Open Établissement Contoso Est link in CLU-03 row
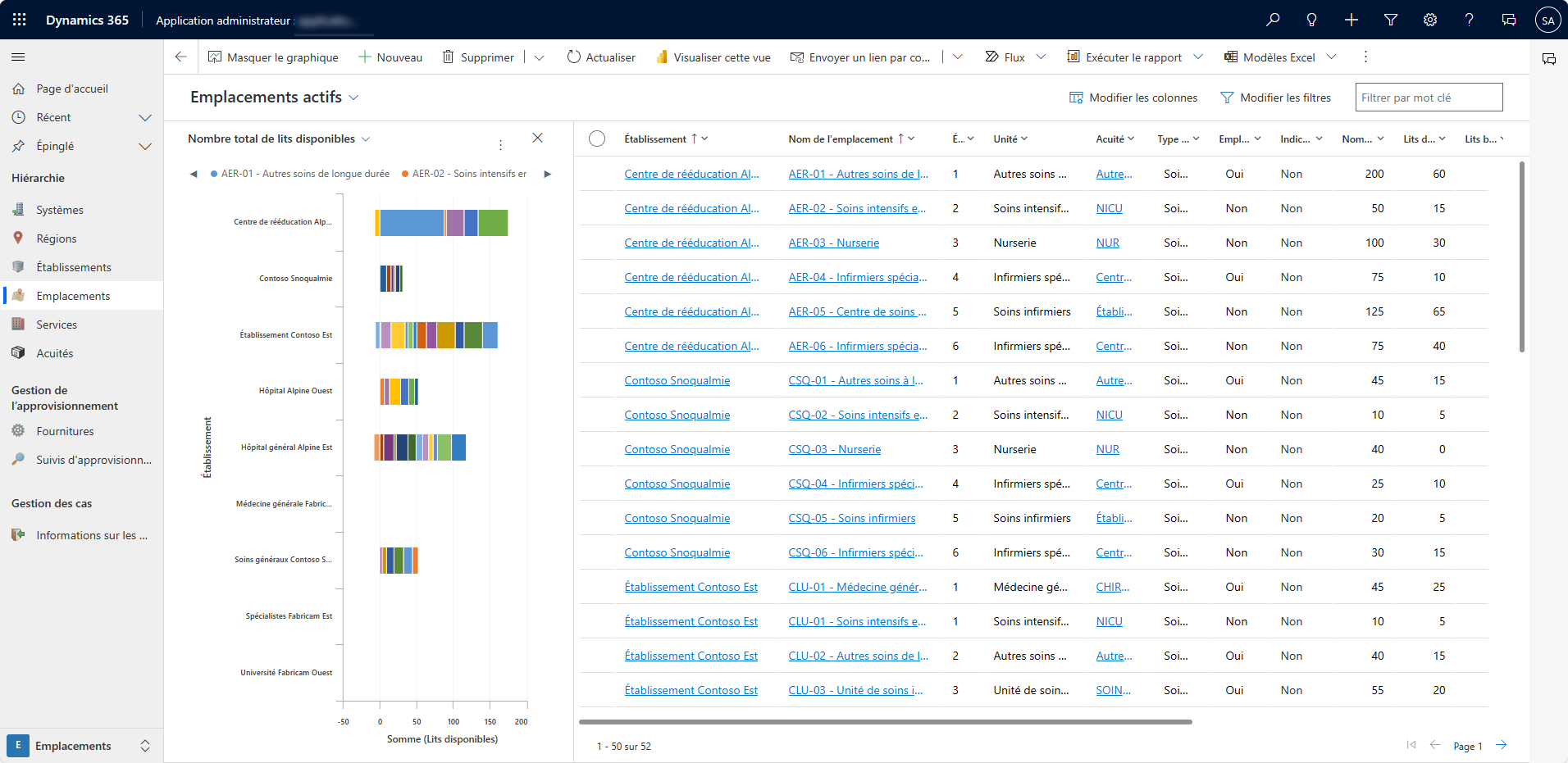This screenshot has width=1568, height=763. click(x=691, y=690)
